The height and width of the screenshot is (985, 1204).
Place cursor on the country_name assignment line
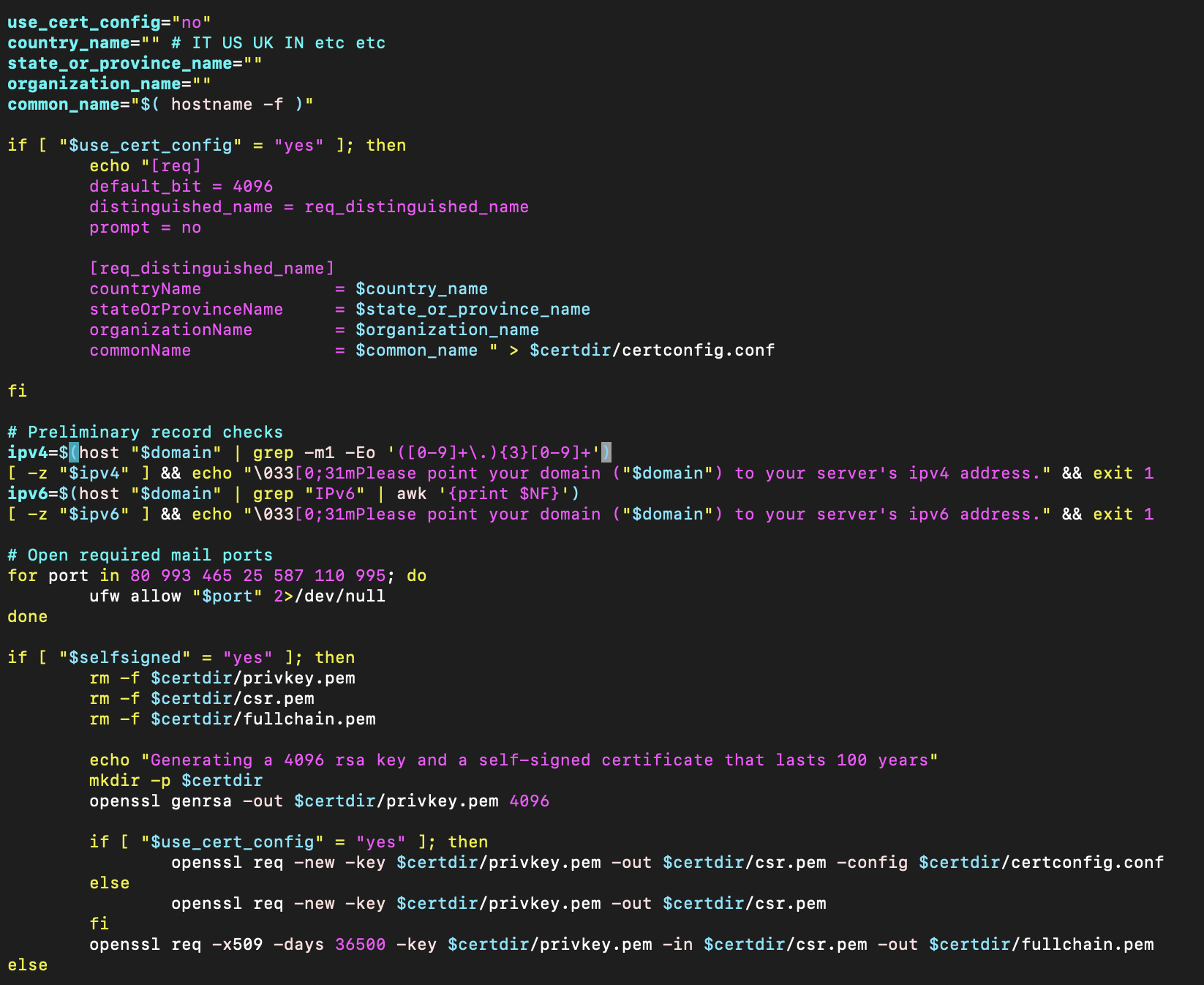point(196,43)
